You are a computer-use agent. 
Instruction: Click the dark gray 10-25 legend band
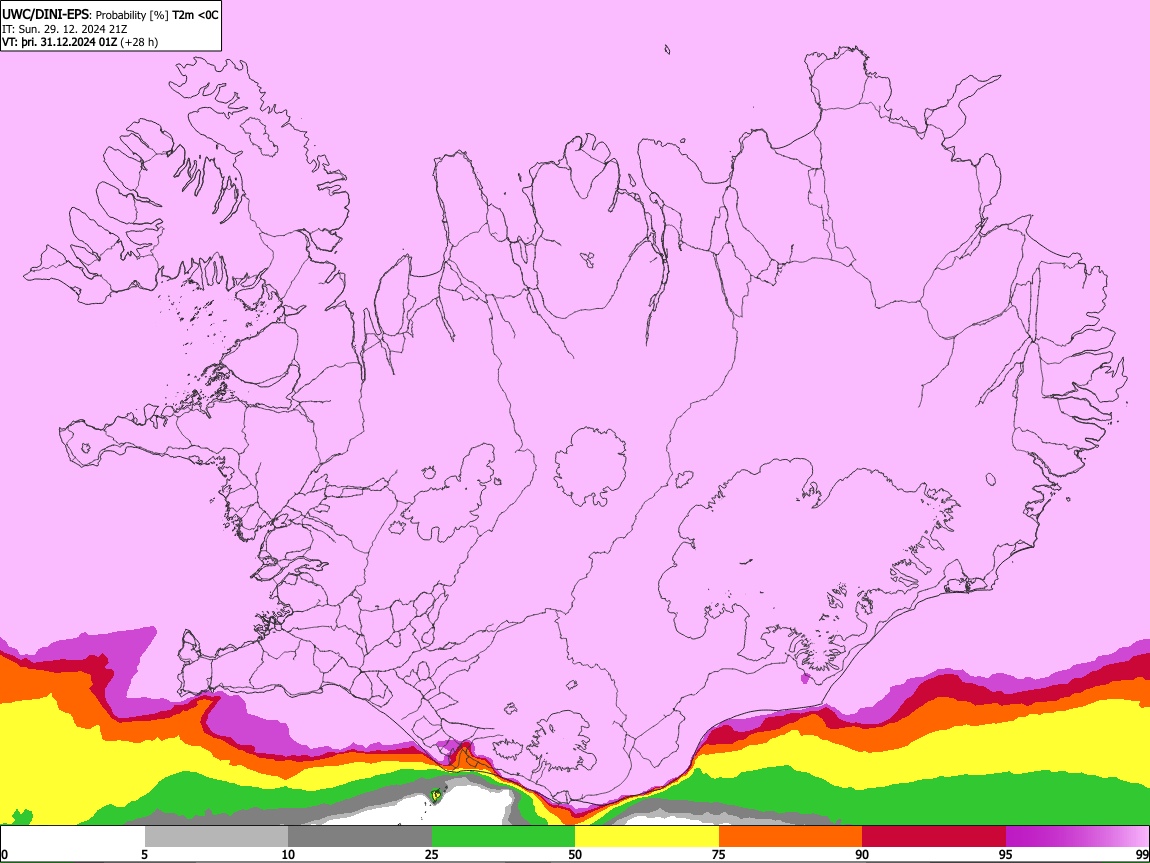360,837
